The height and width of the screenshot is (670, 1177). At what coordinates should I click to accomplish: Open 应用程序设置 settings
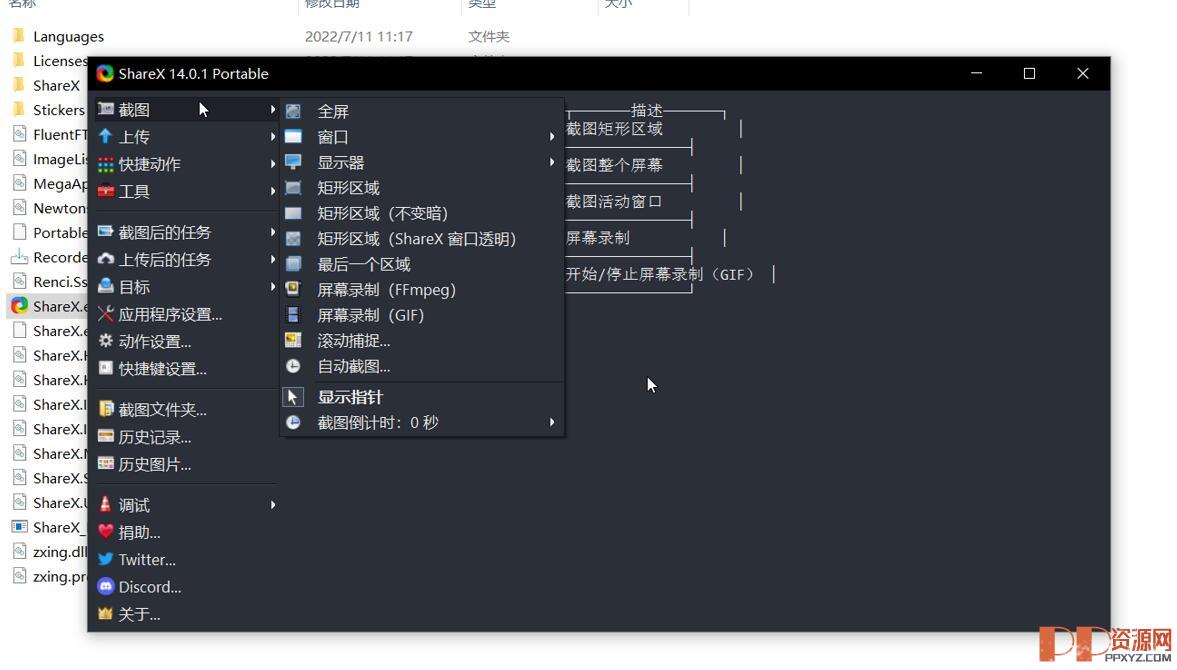point(170,314)
